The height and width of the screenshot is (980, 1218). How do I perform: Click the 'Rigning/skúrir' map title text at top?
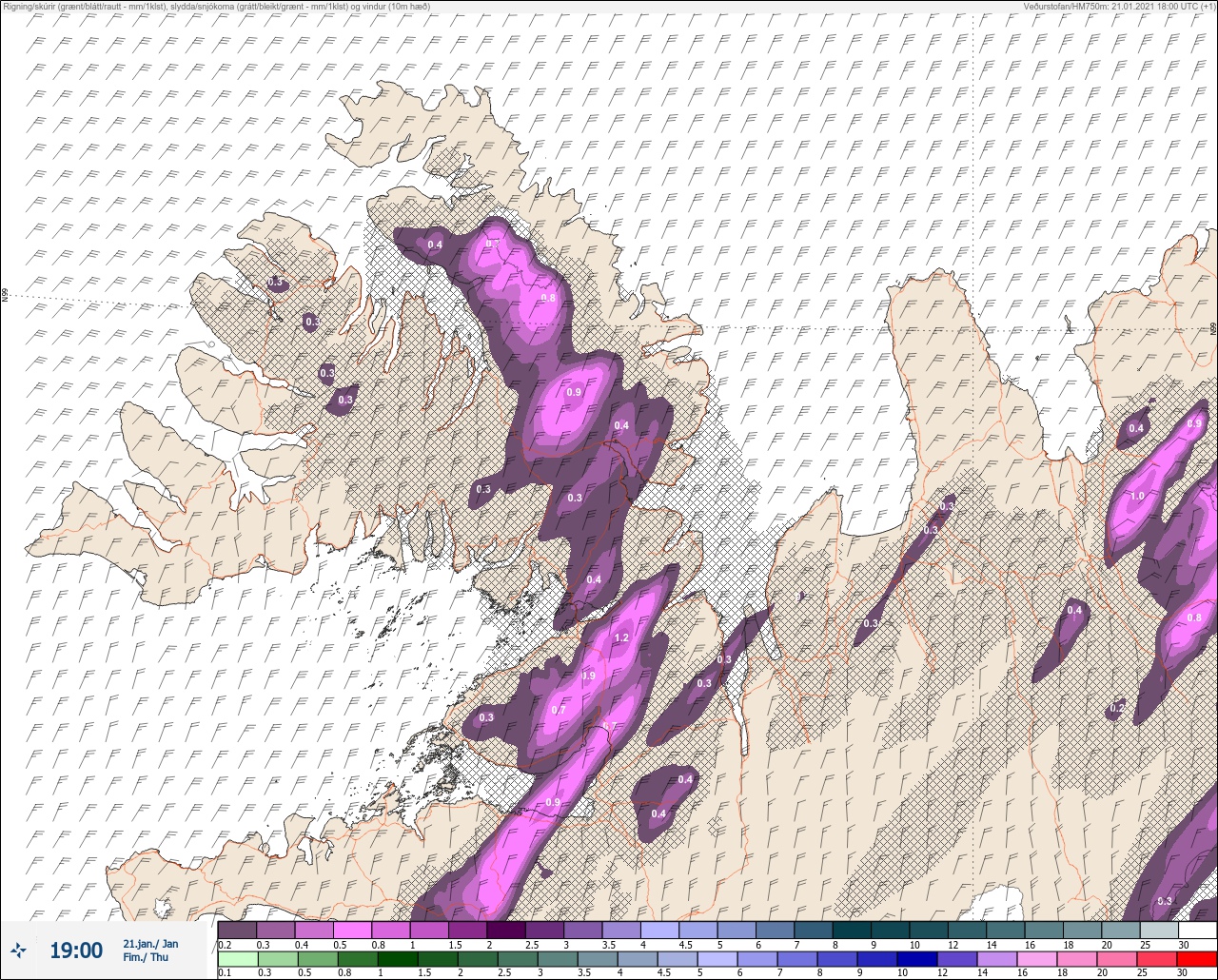(30, 7)
